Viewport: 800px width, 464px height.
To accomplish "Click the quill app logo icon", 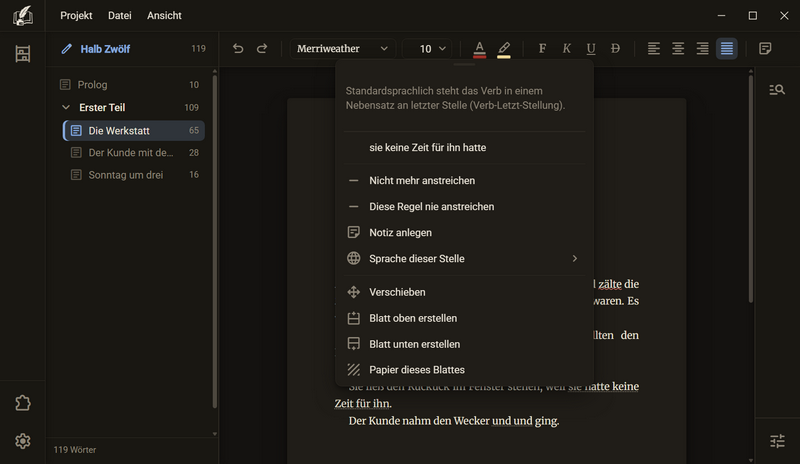I will pyautogui.click(x=22, y=16).
